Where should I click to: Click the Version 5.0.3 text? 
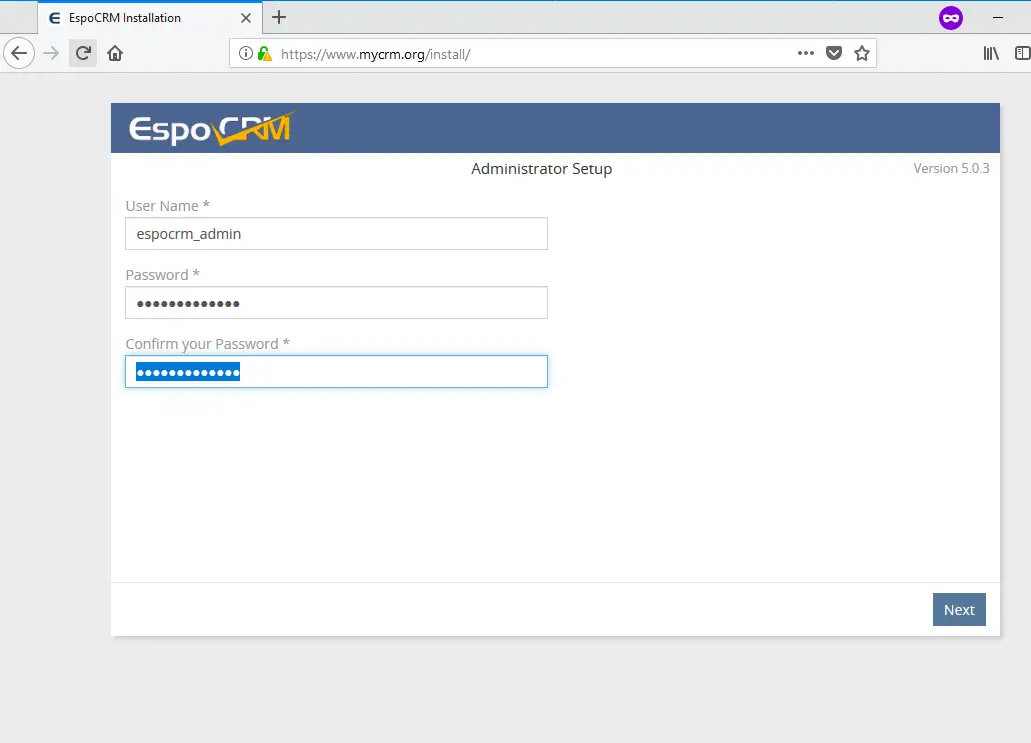click(x=951, y=168)
